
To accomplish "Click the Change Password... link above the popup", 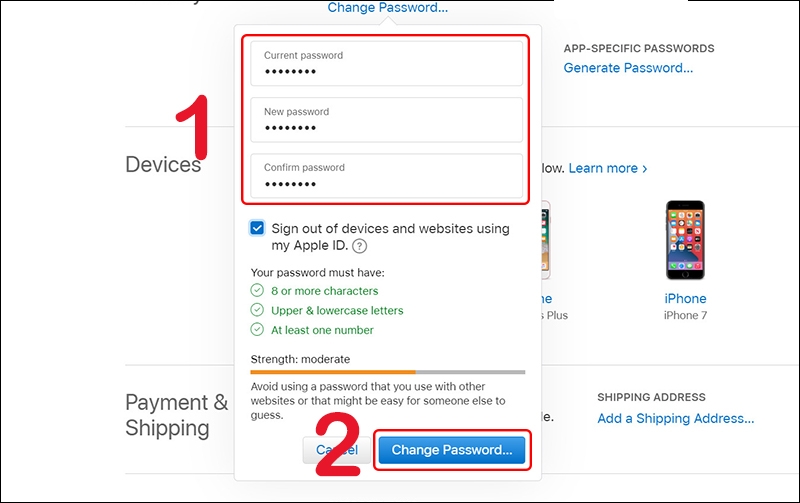I will (387, 8).
